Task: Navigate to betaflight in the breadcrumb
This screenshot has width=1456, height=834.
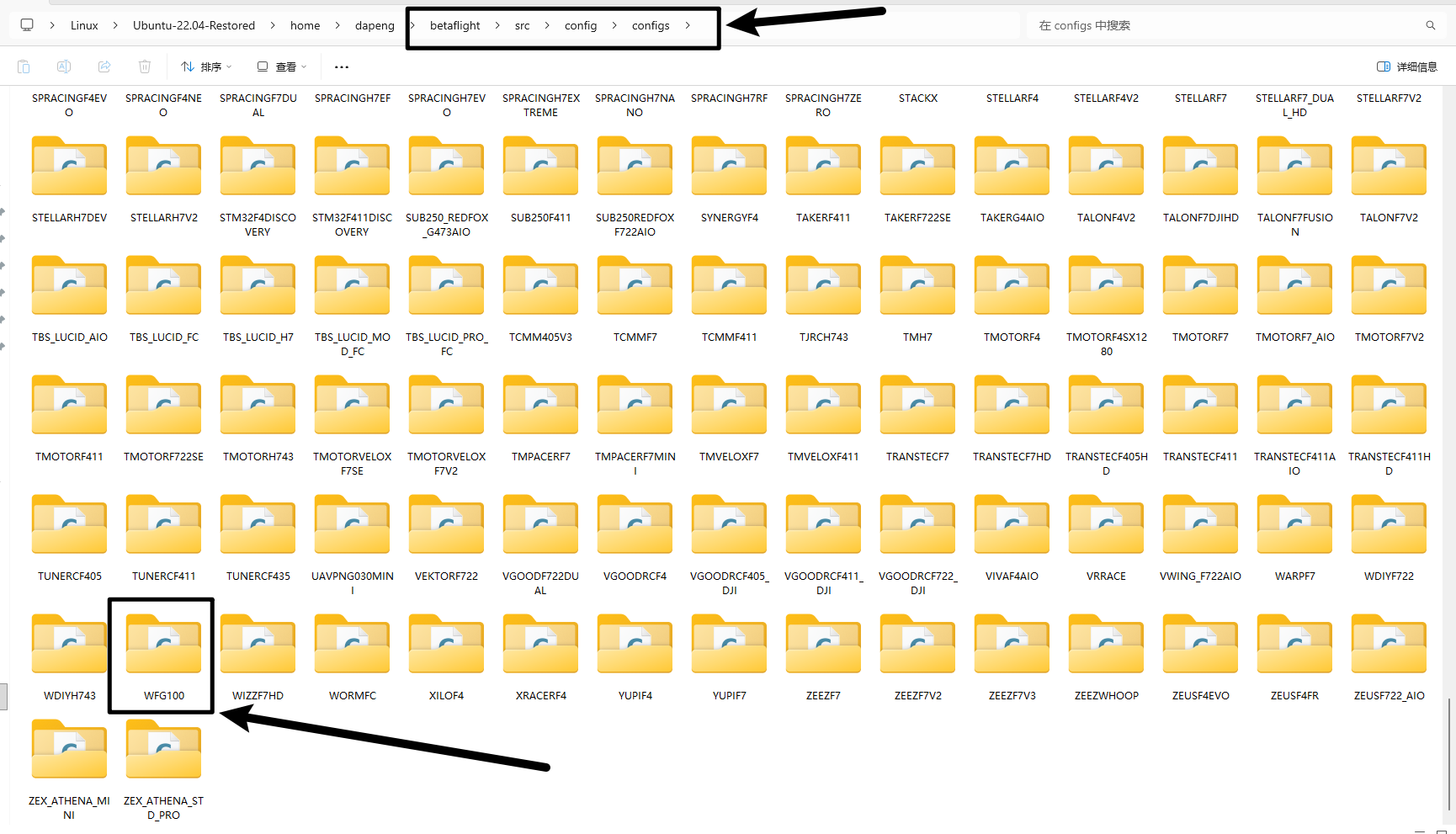Action: click(x=454, y=25)
